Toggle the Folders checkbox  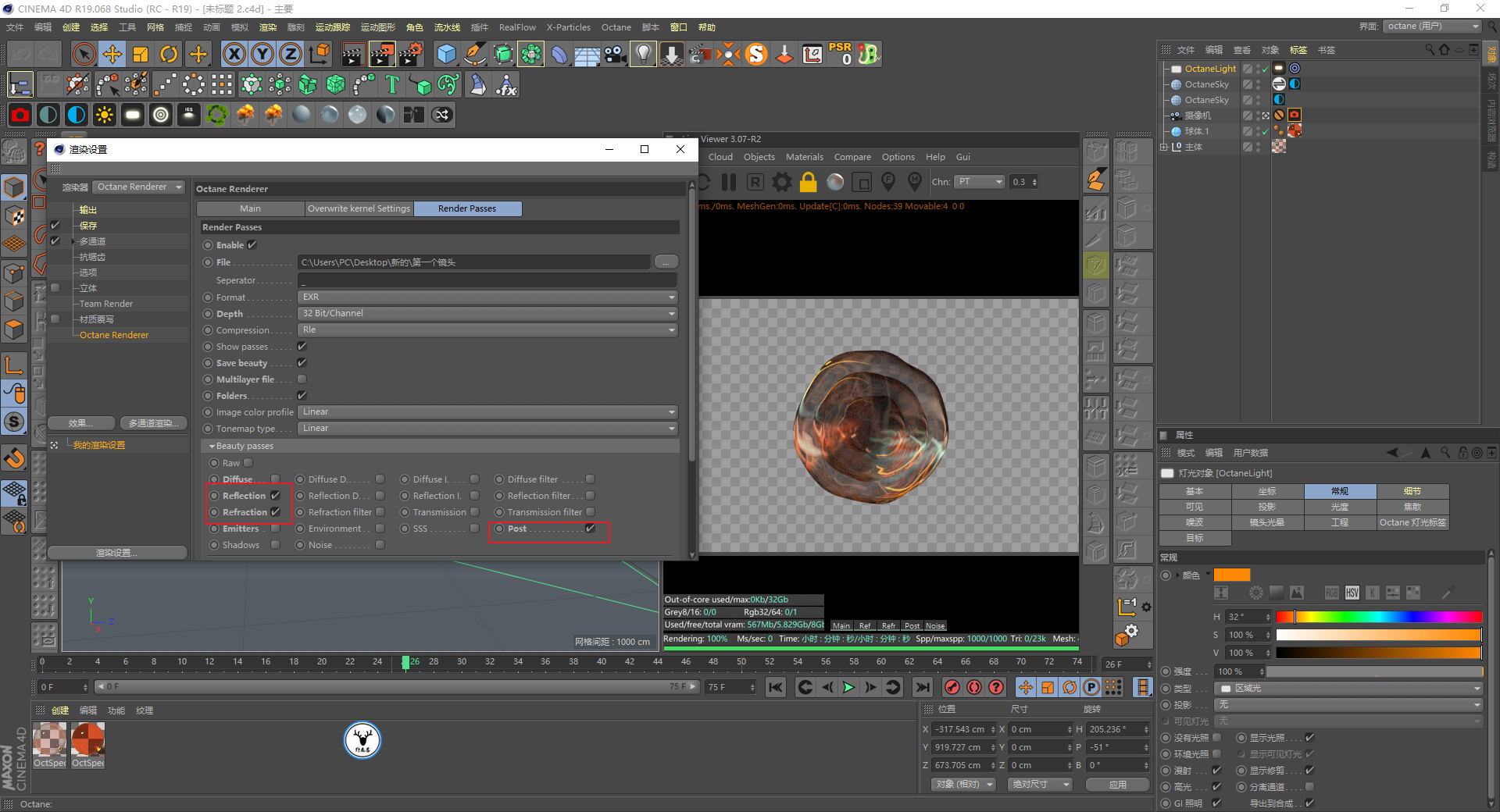click(302, 396)
